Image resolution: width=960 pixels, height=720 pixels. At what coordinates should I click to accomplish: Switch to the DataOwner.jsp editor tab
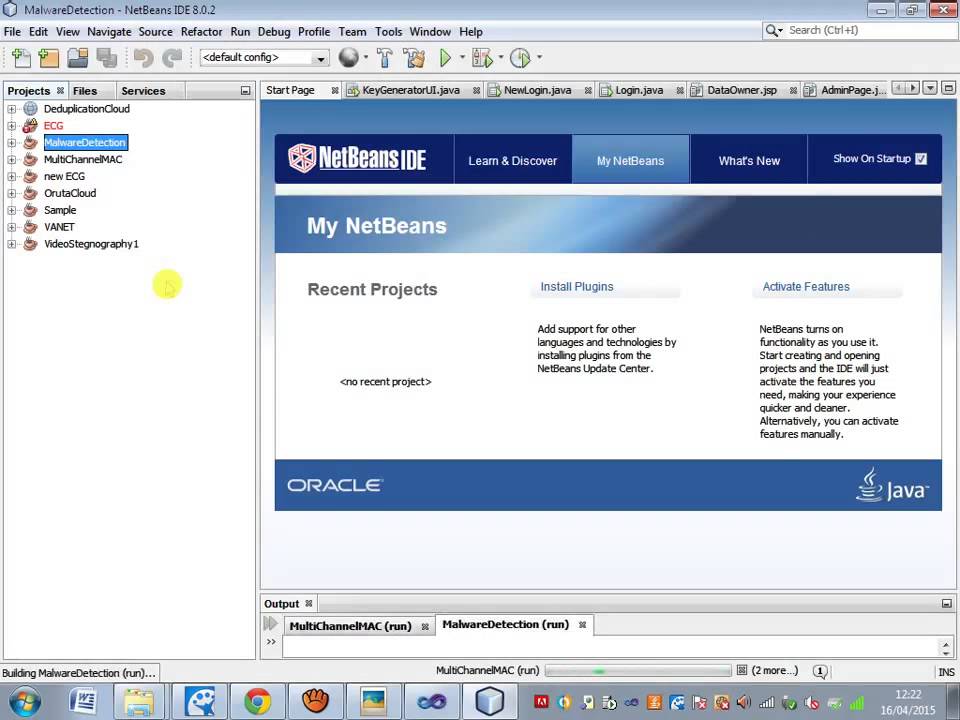[x=741, y=90]
